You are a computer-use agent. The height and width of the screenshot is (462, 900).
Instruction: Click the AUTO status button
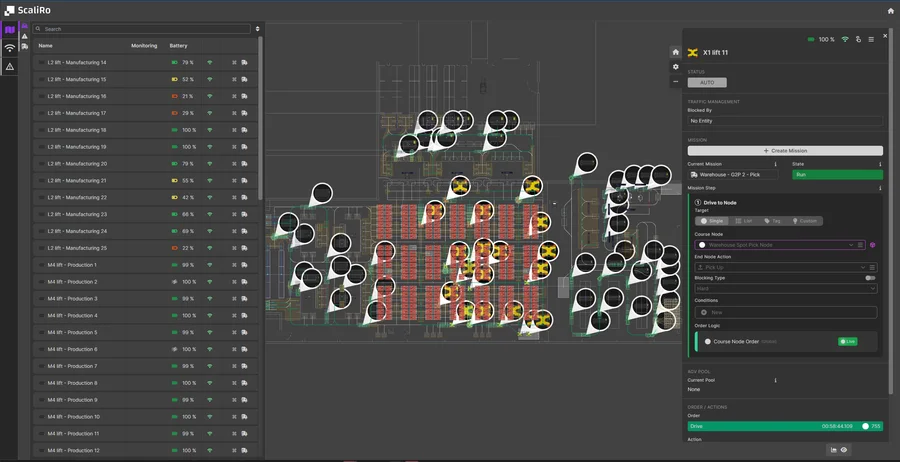pyautogui.click(x=707, y=83)
